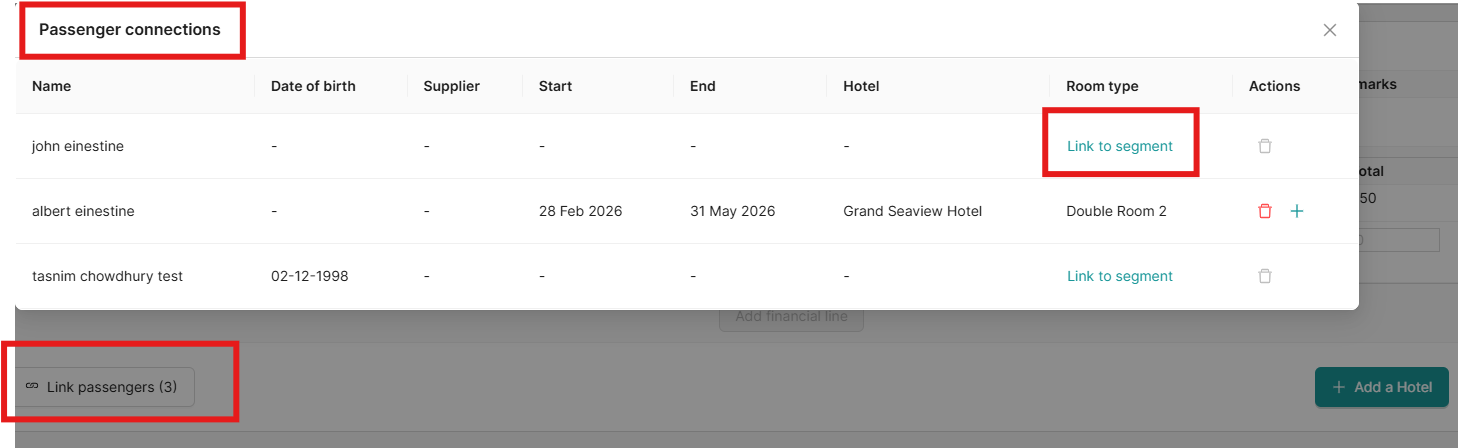Click the Date of birth column header
Screen dimensions: 1458x448
pos(313,86)
